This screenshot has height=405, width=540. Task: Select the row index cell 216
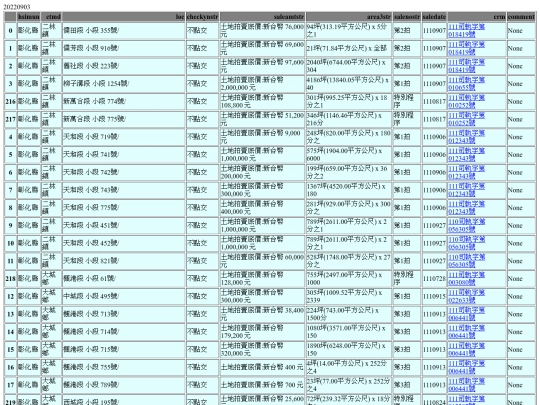[x=10, y=101]
